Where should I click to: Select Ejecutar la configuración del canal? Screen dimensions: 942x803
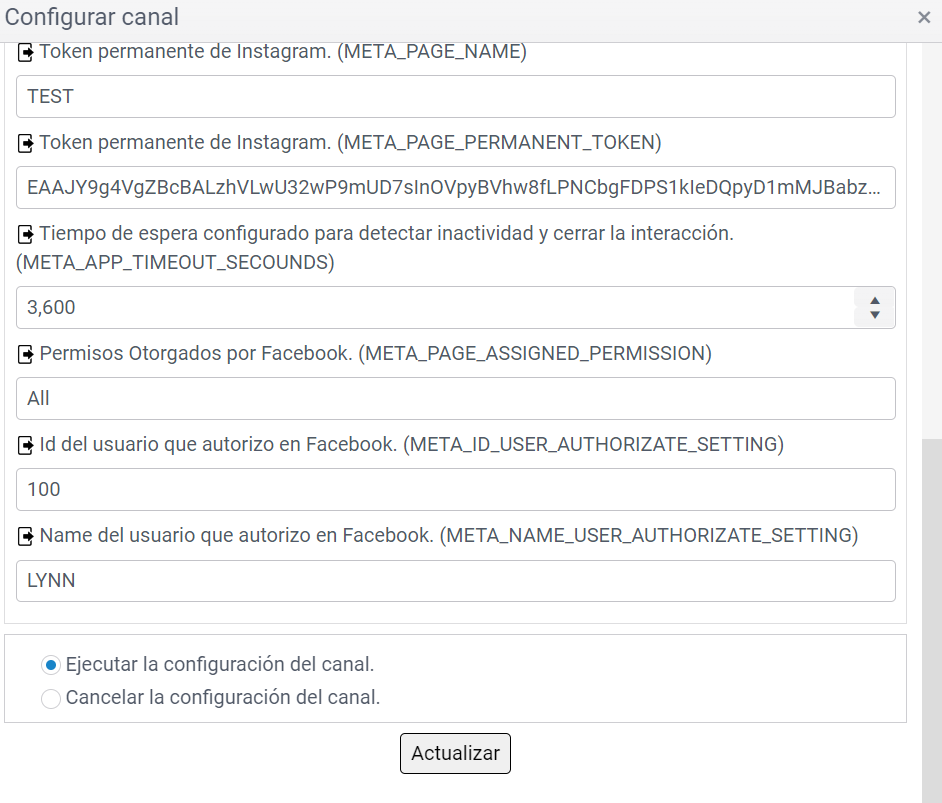pos(51,665)
